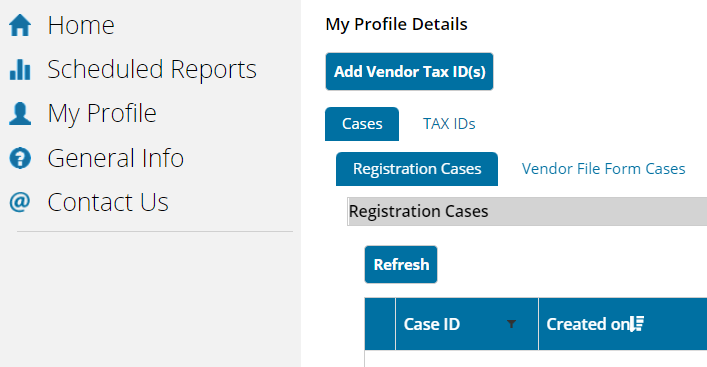This screenshot has height=367, width=707.
Task: Switch to the TAX IDs tab
Action: pos(449,124)
